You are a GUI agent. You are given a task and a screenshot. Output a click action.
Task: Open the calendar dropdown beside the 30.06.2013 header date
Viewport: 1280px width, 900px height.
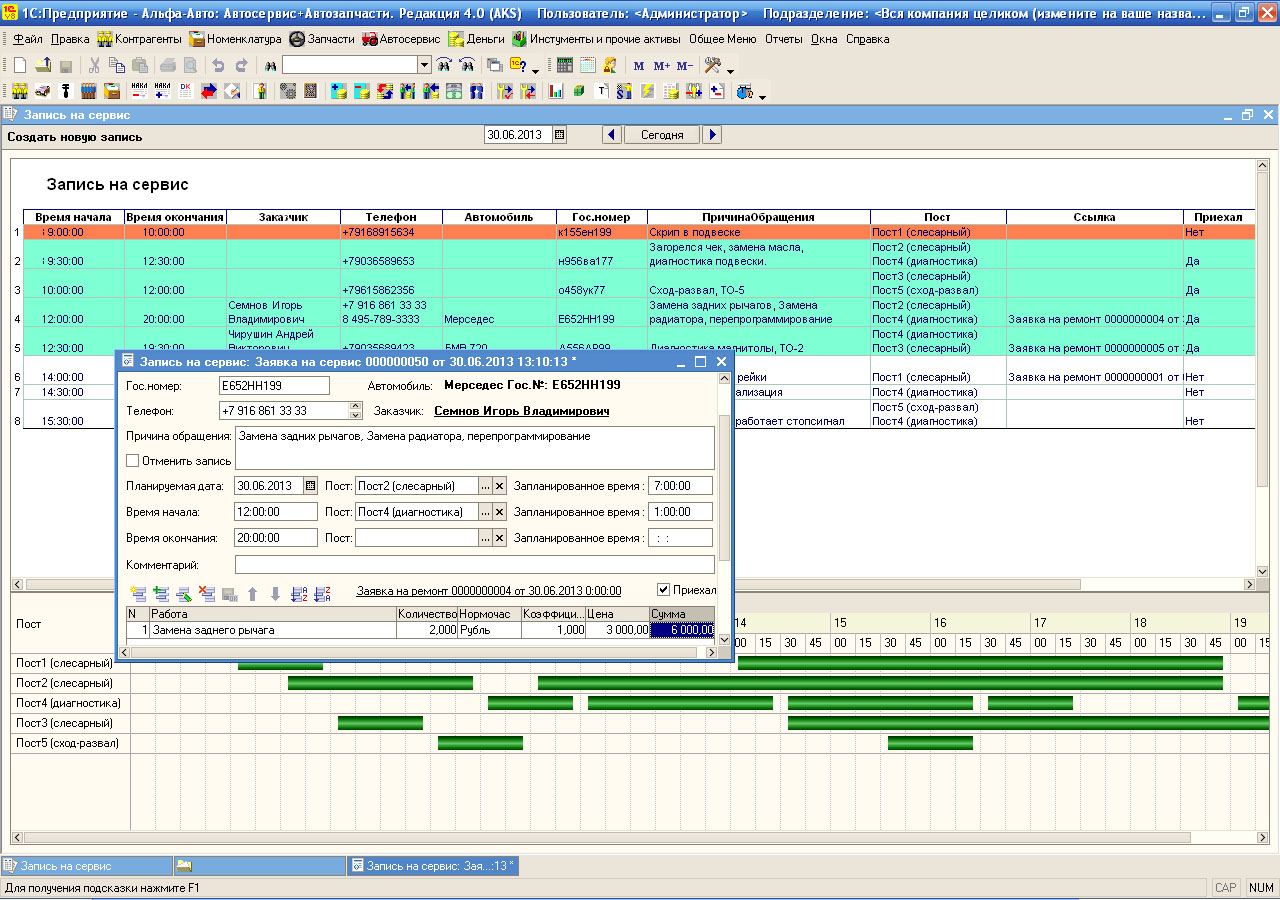click(x=559, y=134)
